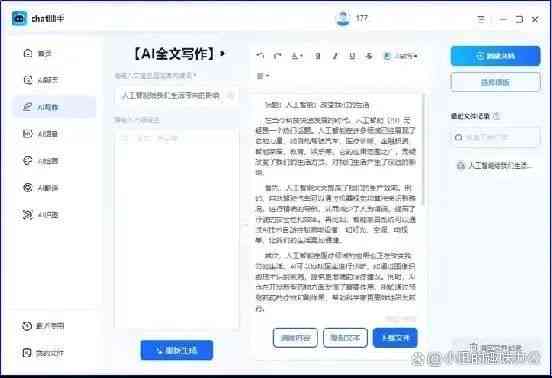Image resolution: width=552 pixels, height=378 pixels.
Task: Click the icon beside recent file records label
Action: coord(496,116)
